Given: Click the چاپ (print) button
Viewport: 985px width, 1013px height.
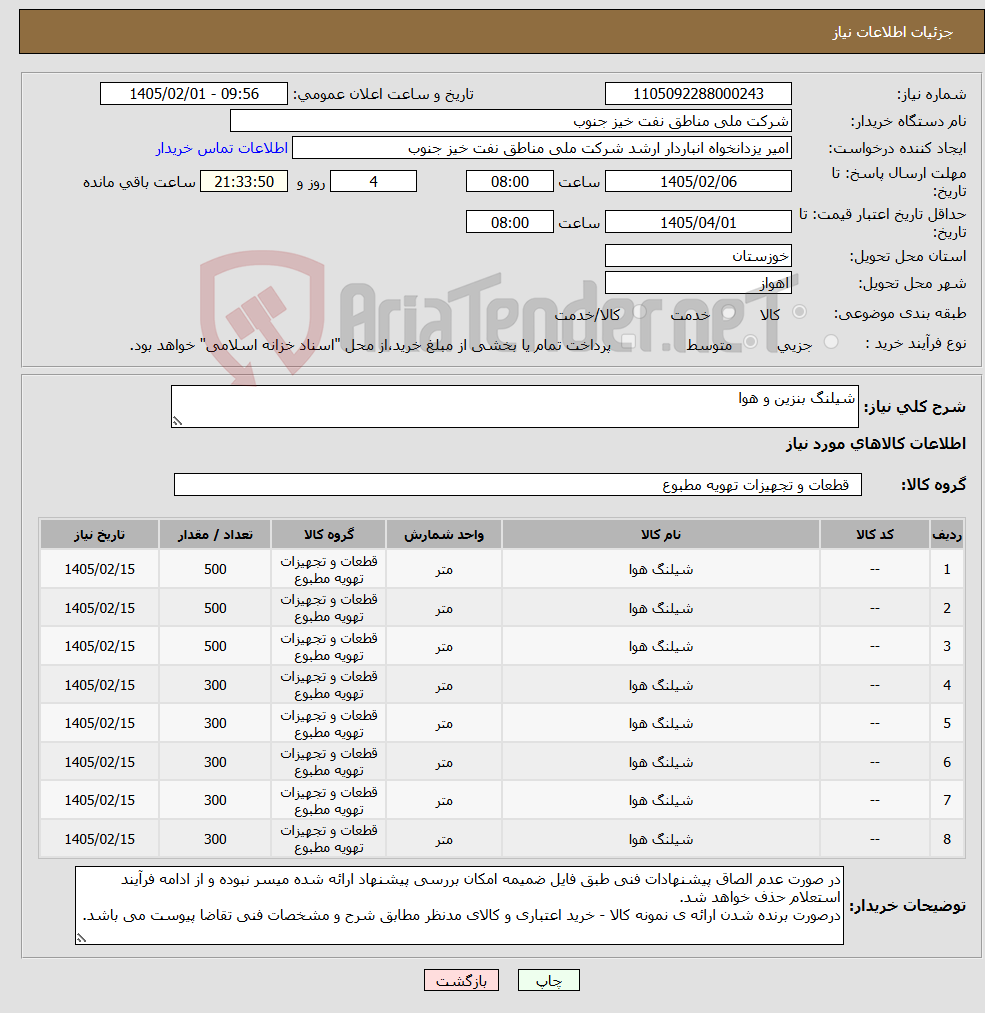Looking at the screenshot, I should (548, 980).
